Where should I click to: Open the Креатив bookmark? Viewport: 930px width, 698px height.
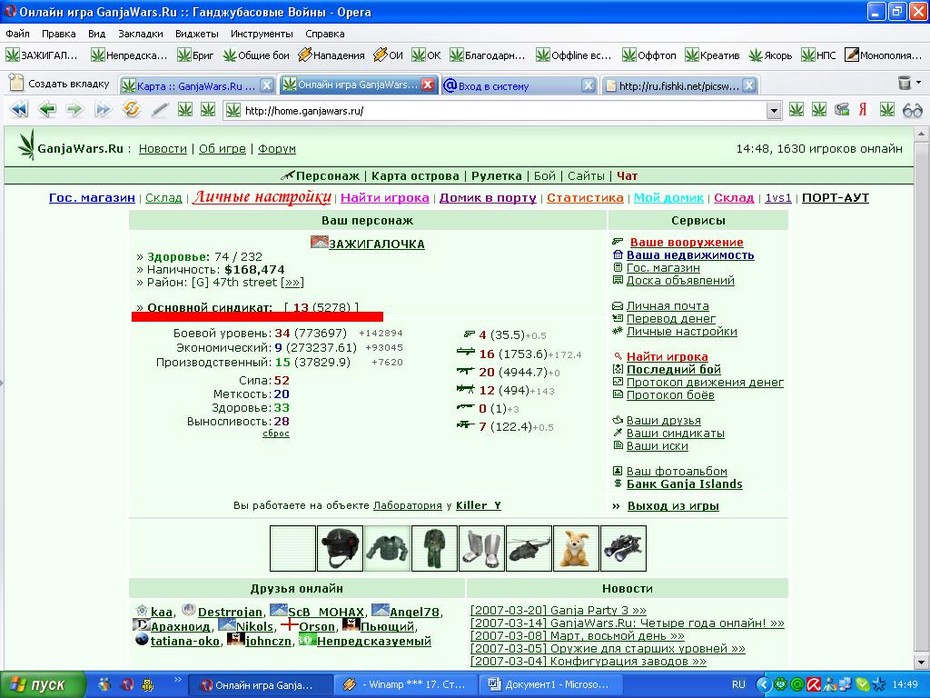(712, 55)
